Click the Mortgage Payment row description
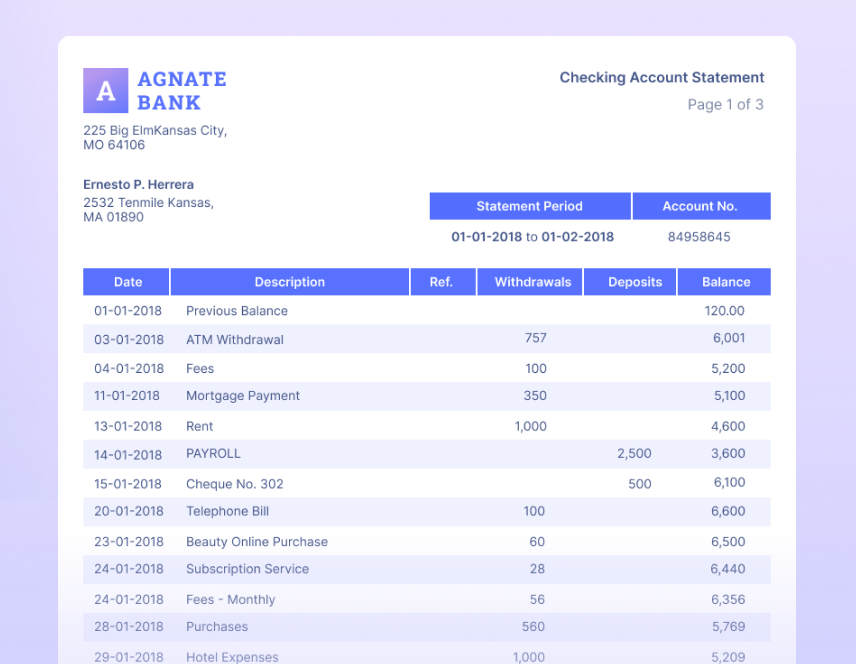The height and width of the screenshot is (664, 856). (x=243, y=396)
